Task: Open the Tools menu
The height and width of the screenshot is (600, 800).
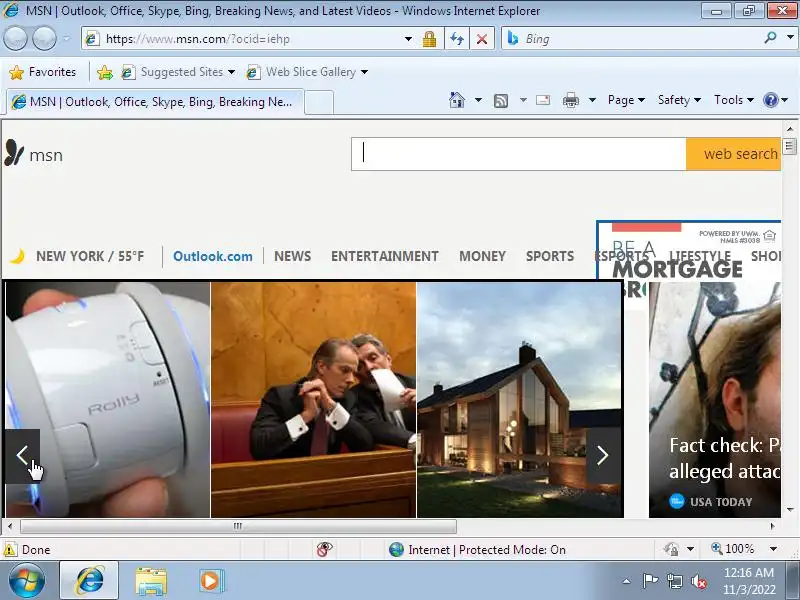Action: (x=734, y=100)
